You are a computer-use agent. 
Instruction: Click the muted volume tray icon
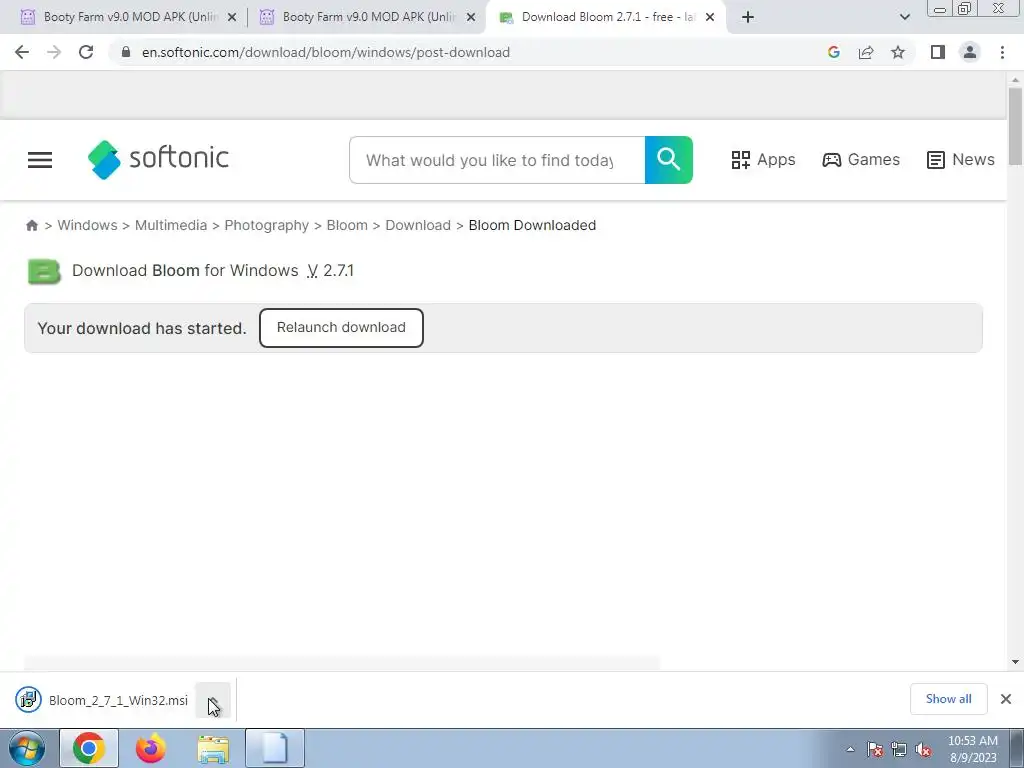923,749
